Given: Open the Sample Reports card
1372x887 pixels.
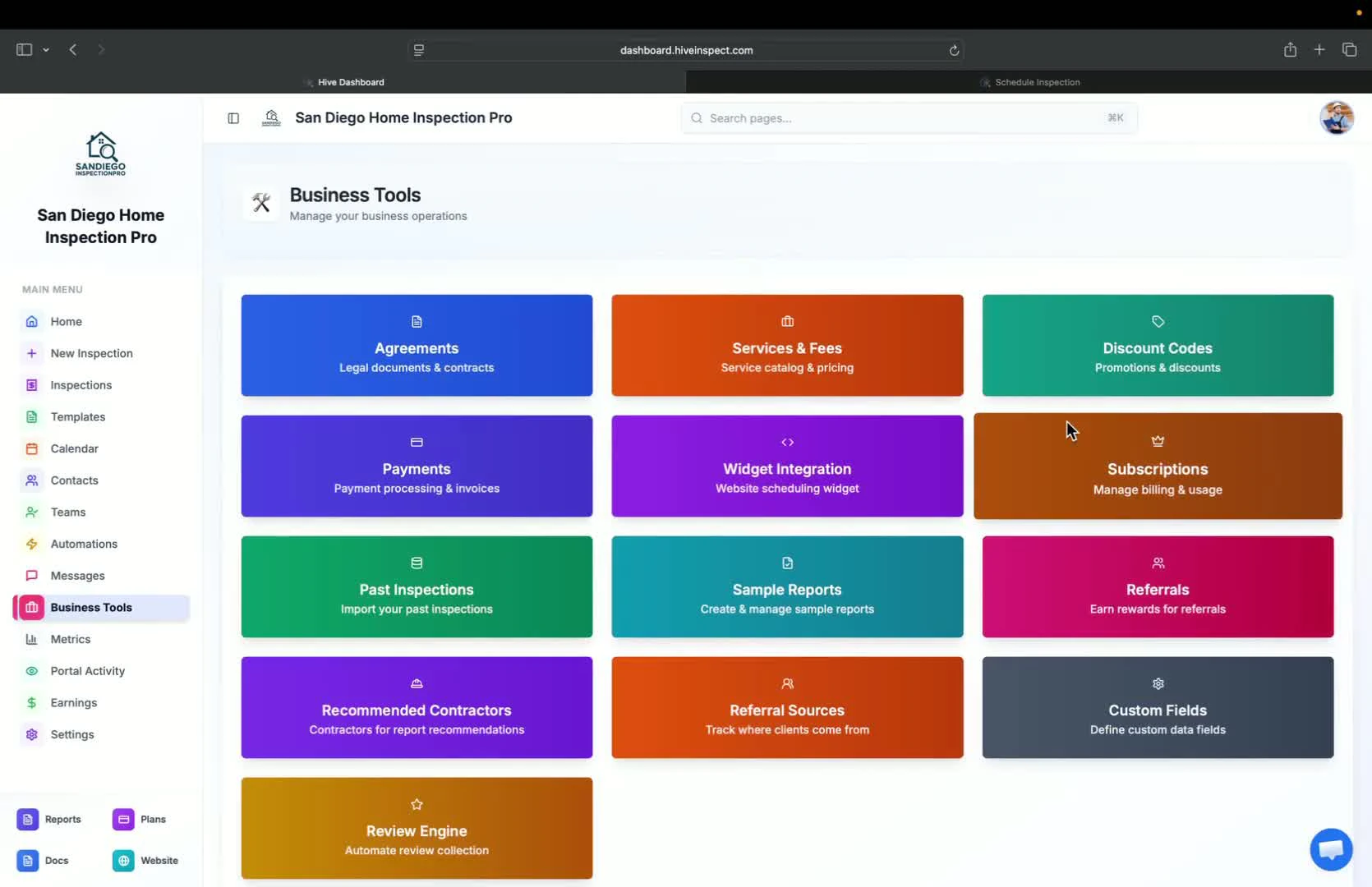Looking at the screenshot, I should point(787,587).
